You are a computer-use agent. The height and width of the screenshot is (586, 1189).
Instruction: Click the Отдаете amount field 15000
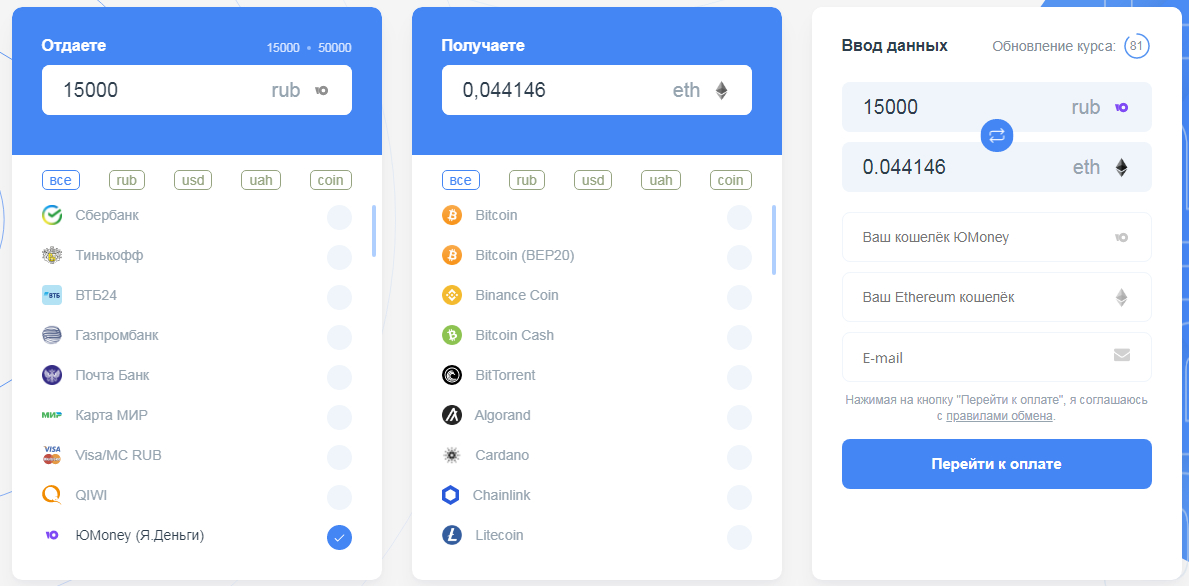click(196, 90)
